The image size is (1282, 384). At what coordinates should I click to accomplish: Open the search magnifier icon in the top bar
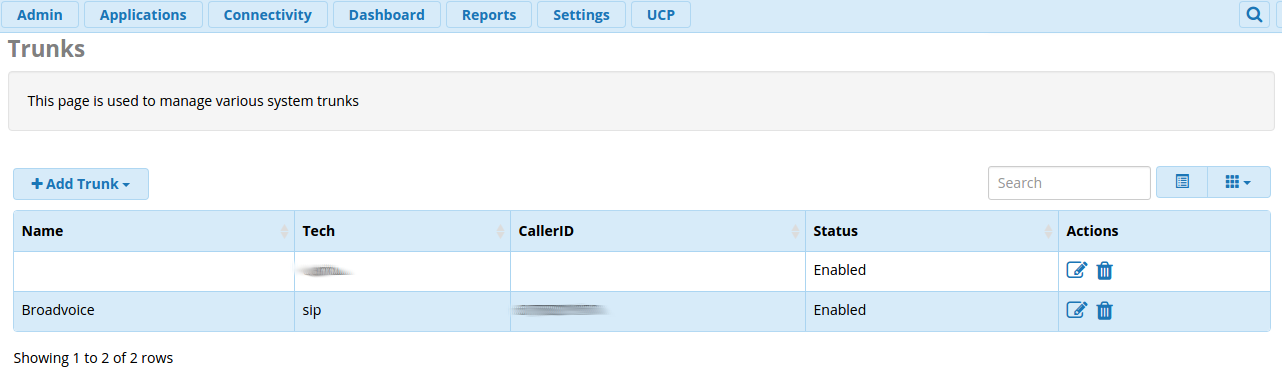tap(1253, 15)
